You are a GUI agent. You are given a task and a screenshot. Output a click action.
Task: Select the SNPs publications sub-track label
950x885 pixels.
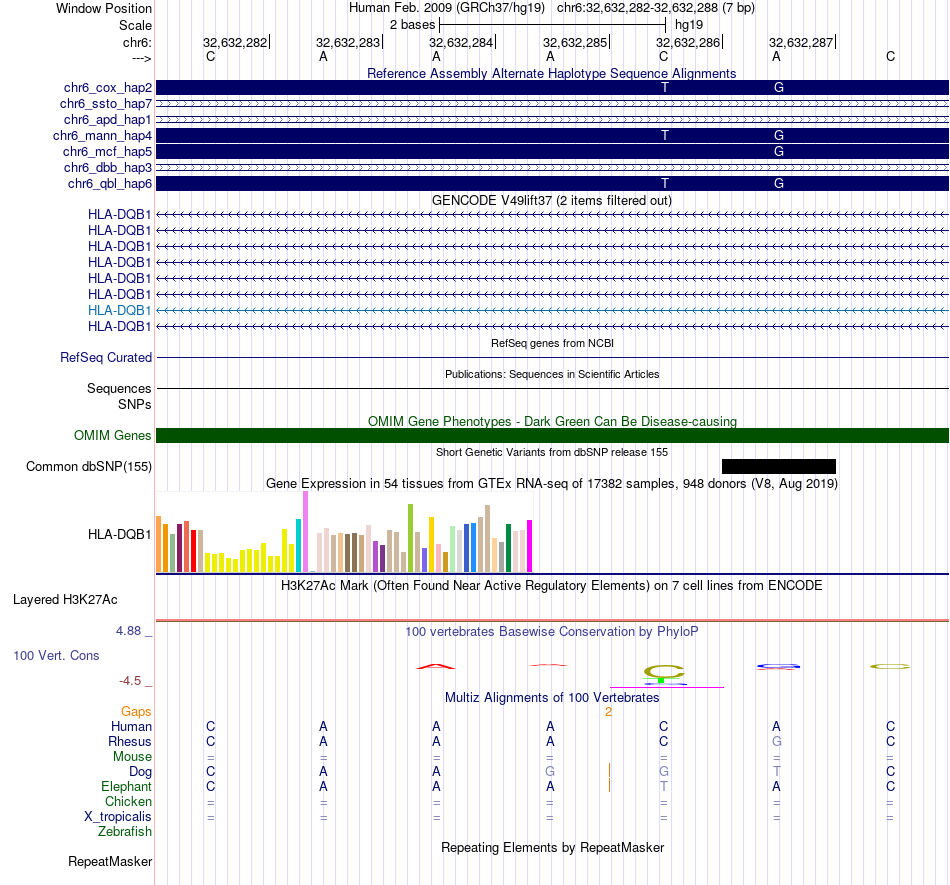pos(135,404)
